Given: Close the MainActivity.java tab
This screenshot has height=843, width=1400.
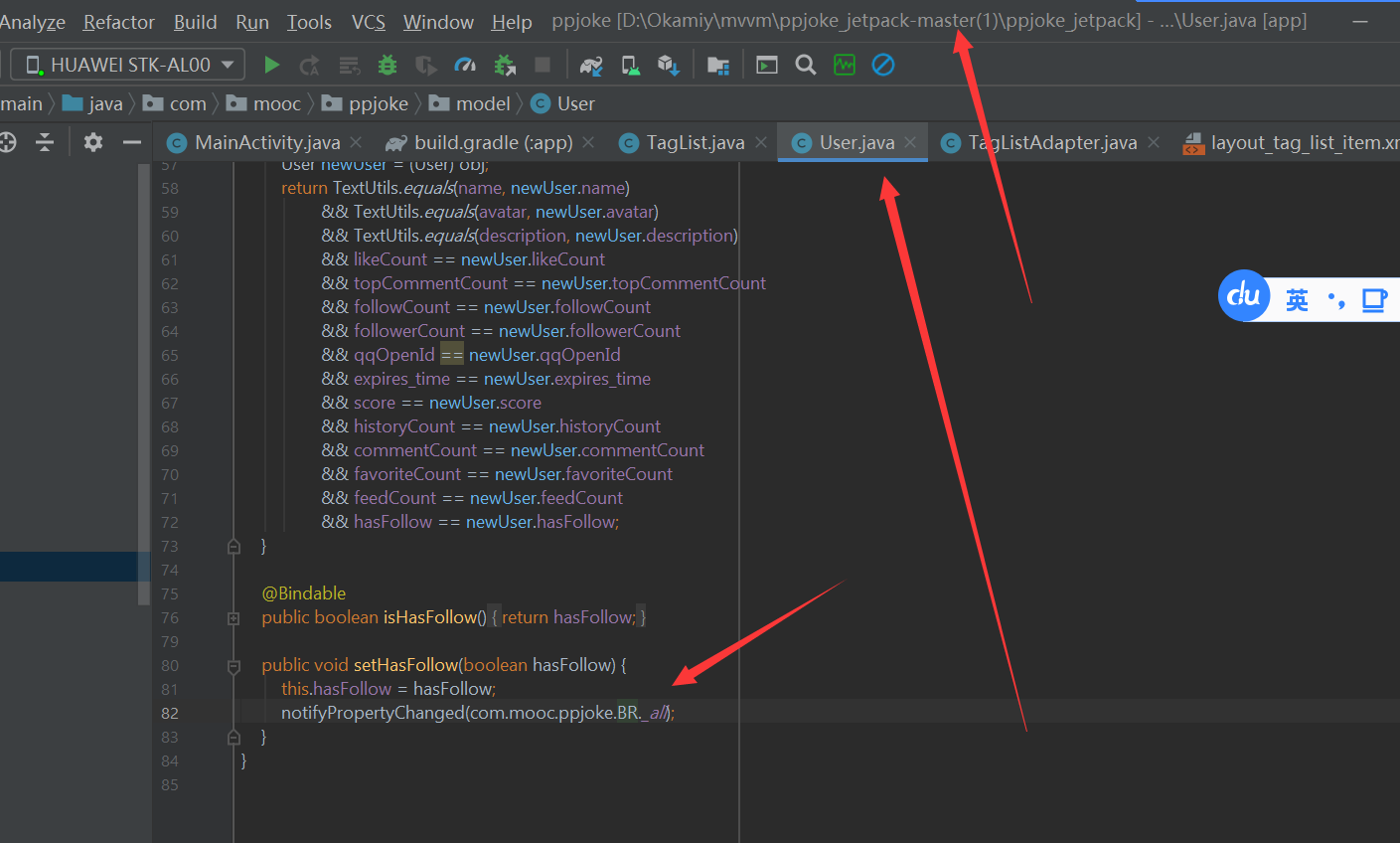Looking at the screenshot, I should [356, 142].
